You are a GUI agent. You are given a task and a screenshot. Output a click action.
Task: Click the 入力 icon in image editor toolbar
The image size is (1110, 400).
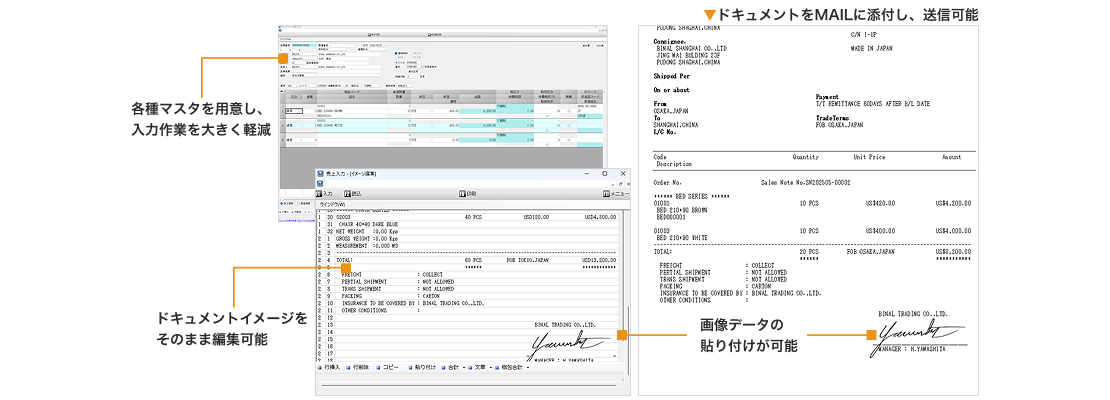(319, 193)
